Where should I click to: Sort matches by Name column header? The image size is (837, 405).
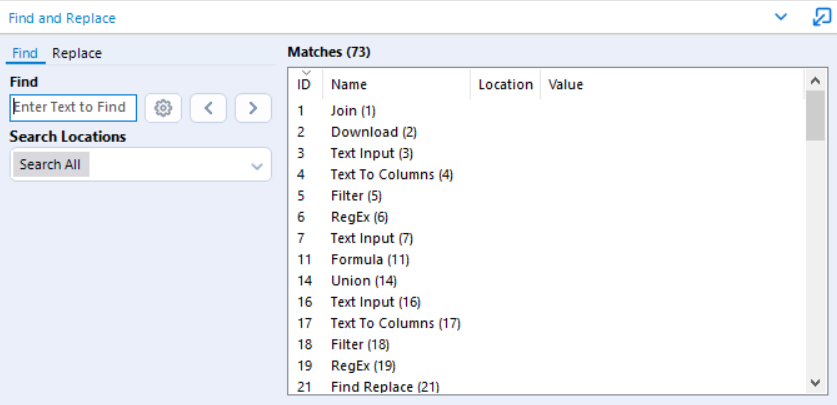point(349,85)
